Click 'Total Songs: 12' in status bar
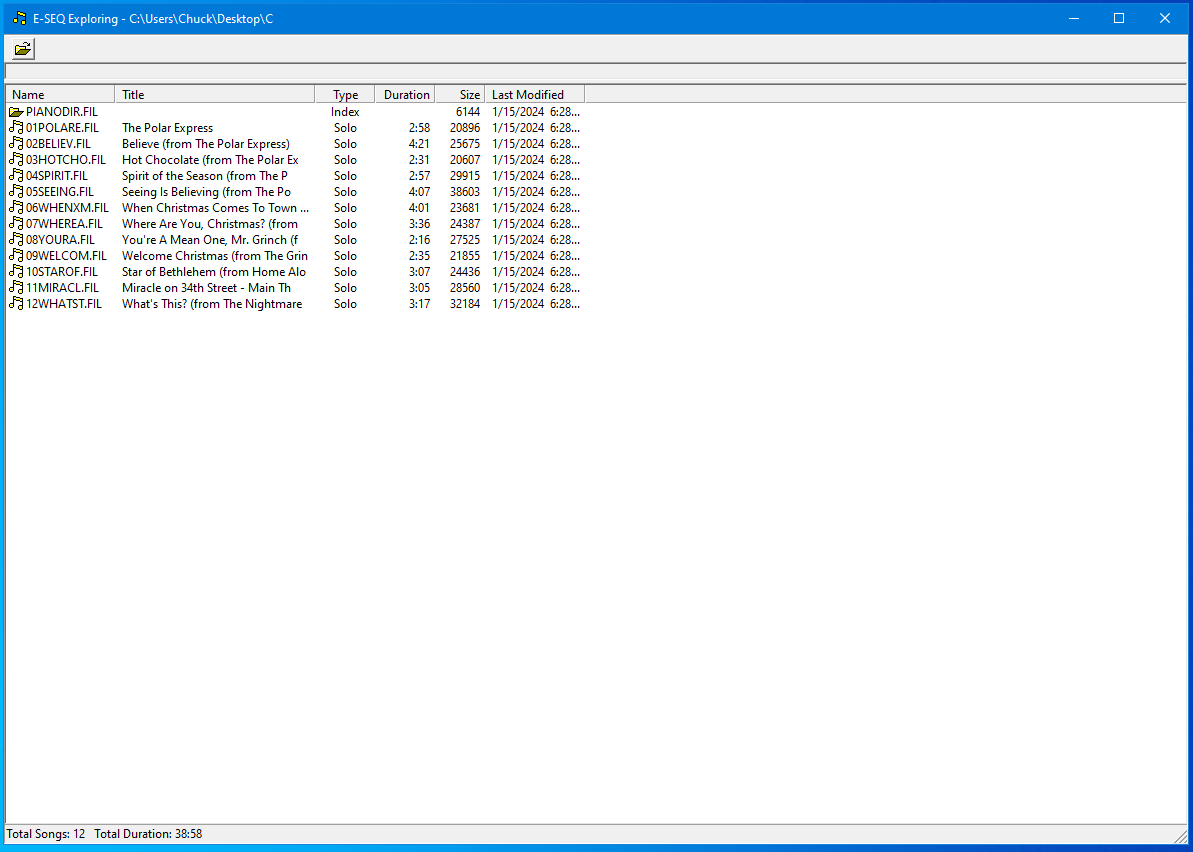1193x852 pixels. coord(46,834)
